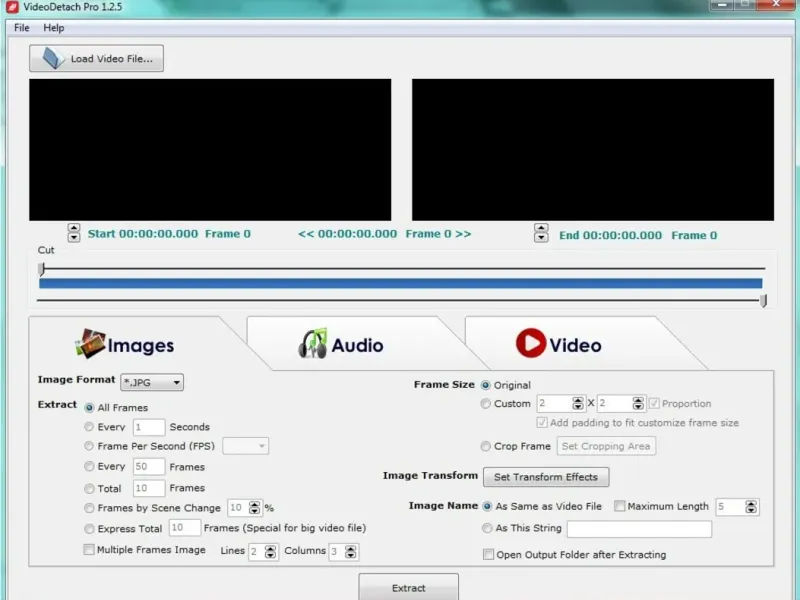Select Frame Per Second (FPS) option

(x=89, y=446)
